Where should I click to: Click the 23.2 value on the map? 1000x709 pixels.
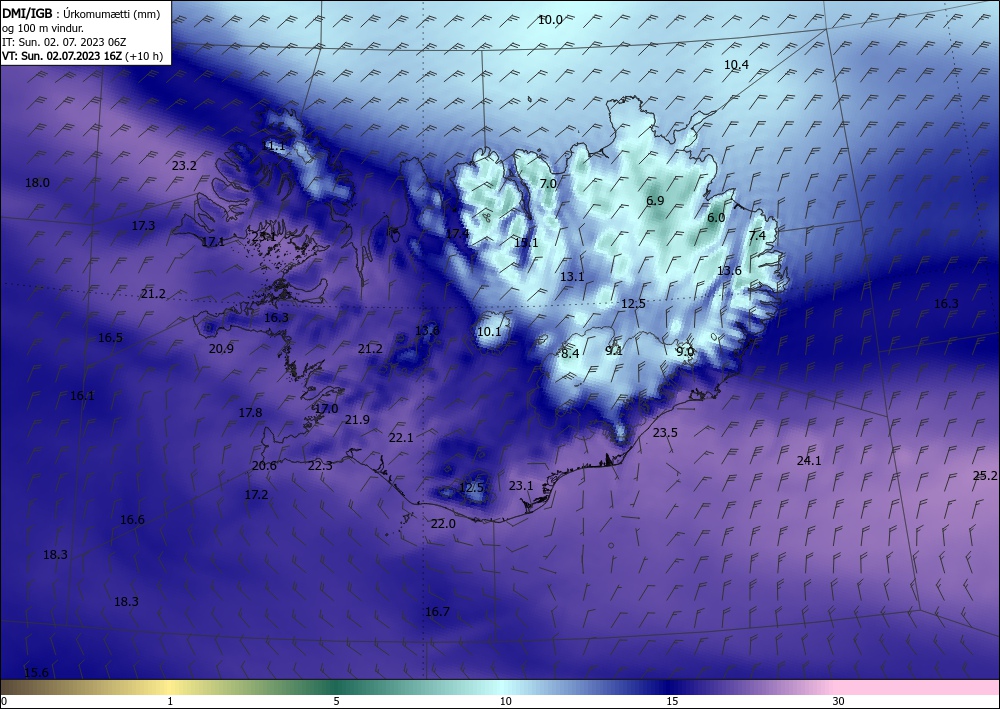[x=184, y=166]
